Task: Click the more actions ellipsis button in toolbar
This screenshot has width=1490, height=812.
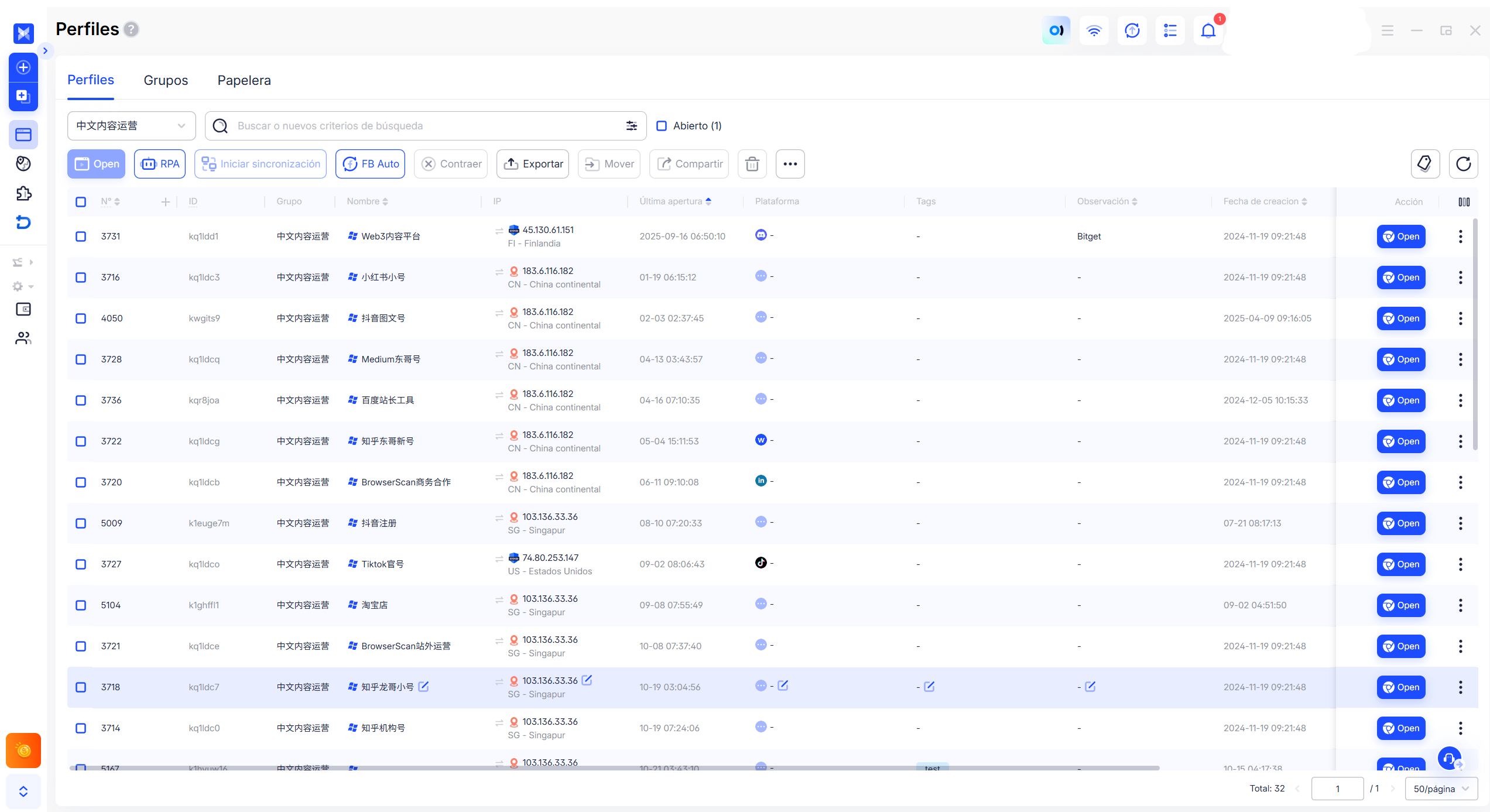Action: tap(790, 164)
